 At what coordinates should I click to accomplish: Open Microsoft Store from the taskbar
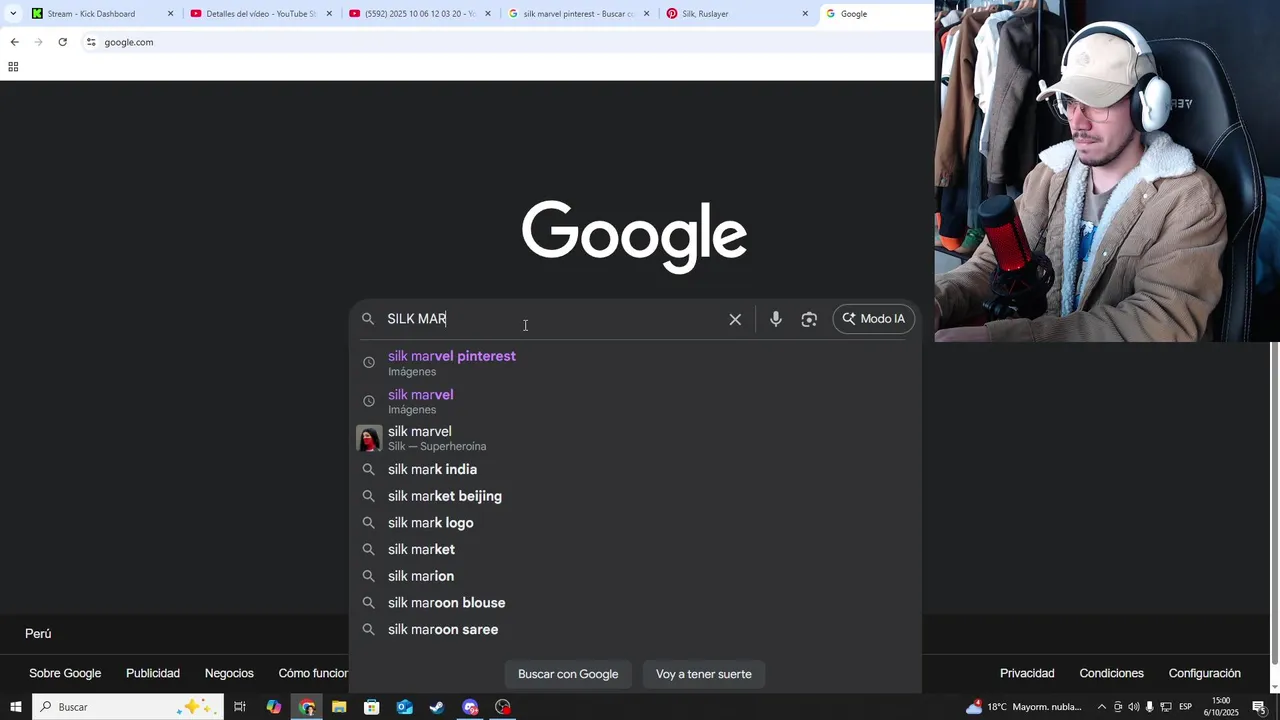371,707
